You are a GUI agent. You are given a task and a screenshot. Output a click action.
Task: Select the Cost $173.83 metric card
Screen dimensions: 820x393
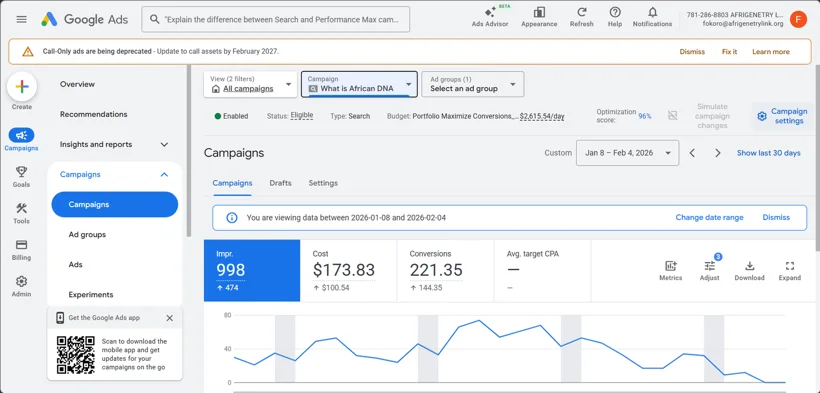point(348,271)
